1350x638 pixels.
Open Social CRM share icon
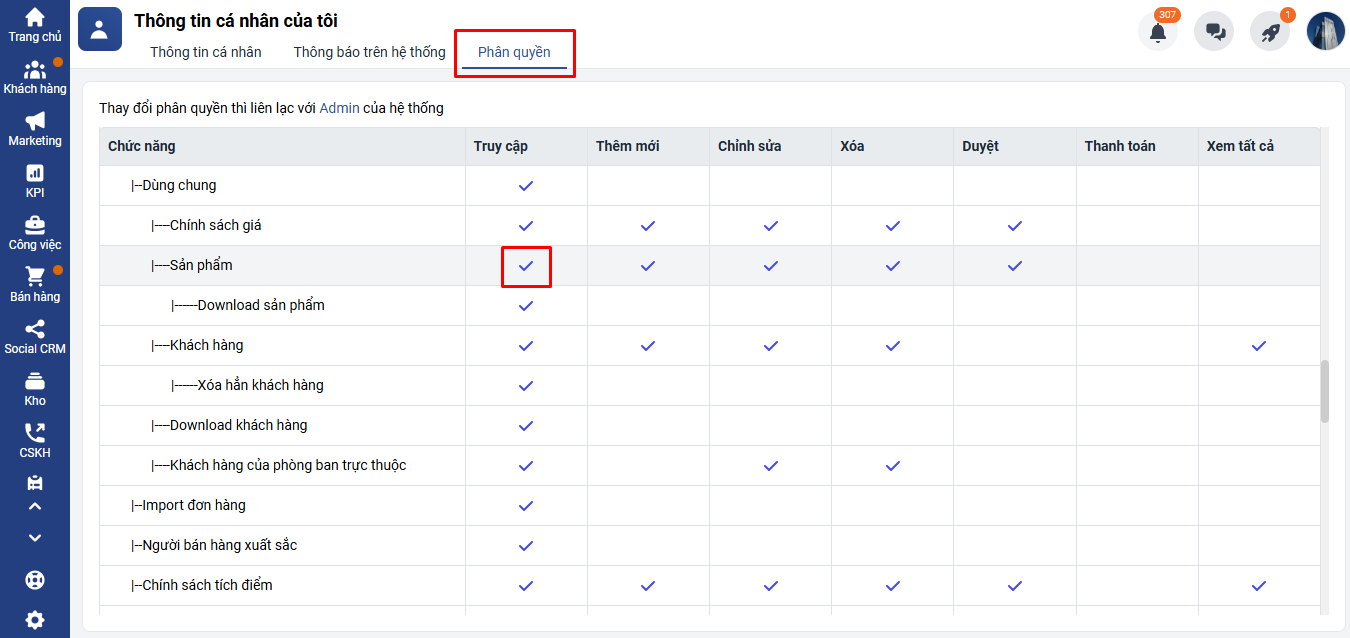click(x=35, y=337)
